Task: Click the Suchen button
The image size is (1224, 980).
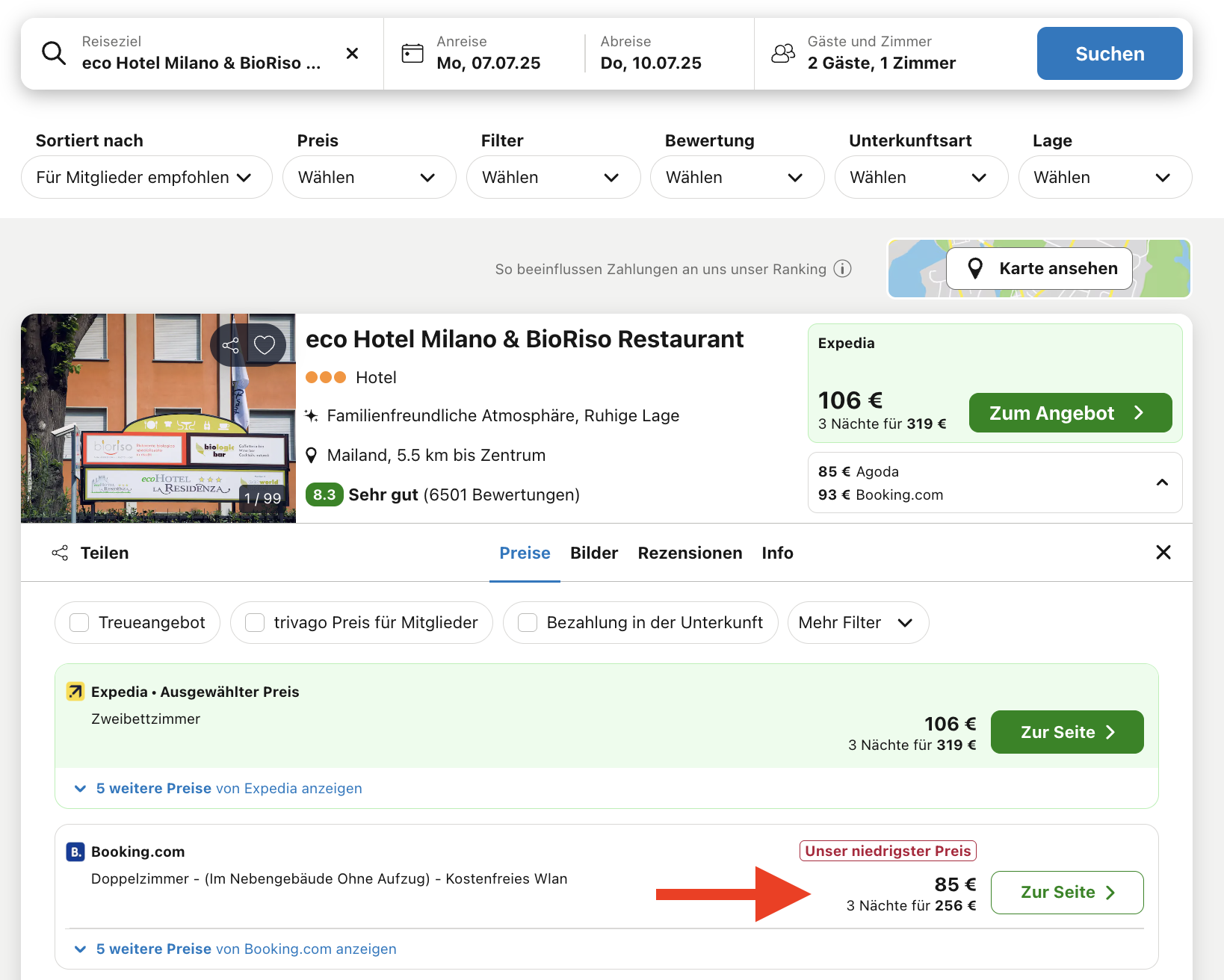Action: click(1110, 53)
